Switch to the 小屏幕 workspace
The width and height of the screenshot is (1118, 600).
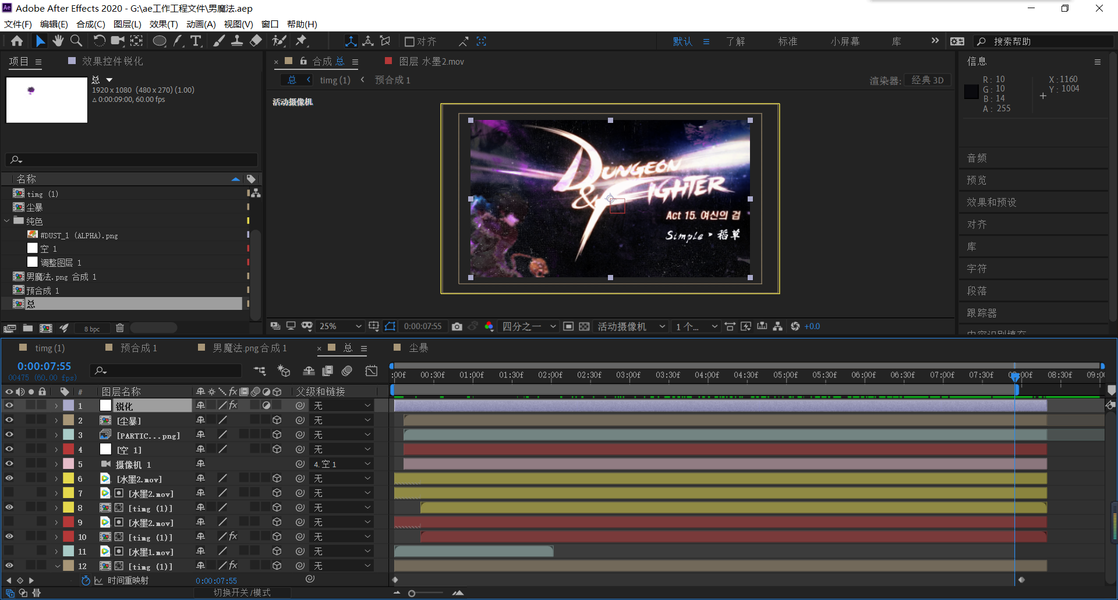click(x=845, y=41)
